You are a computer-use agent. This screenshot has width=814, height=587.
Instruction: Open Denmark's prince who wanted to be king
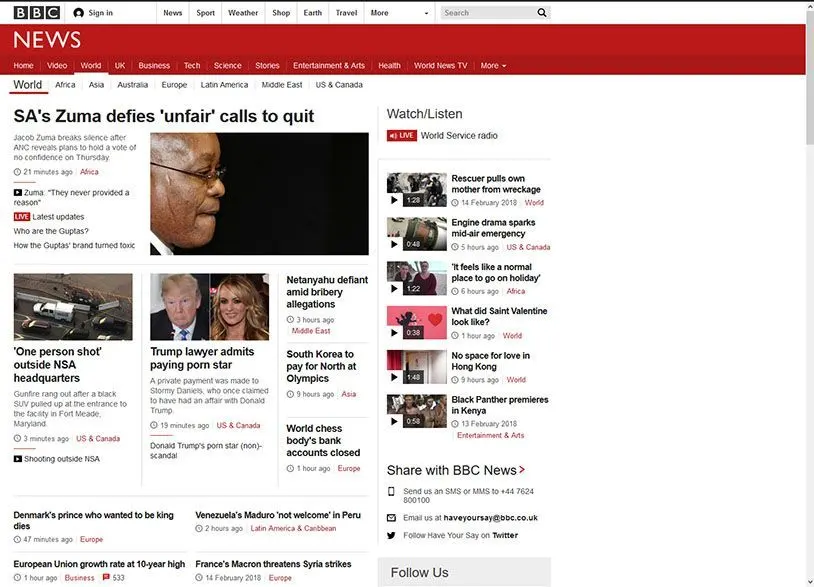tap(93, 520)
